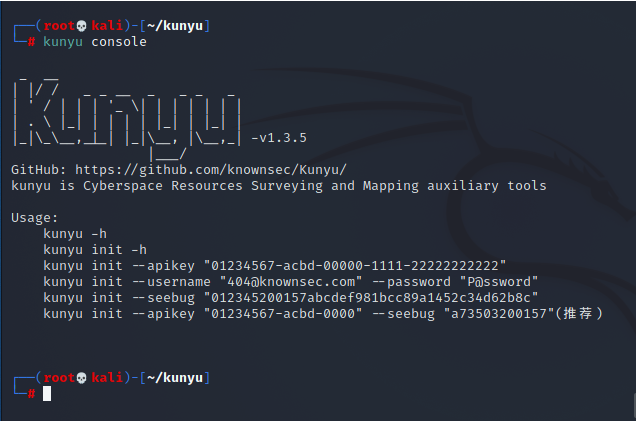Click the 'kunyu -h' usage line
Screen dimensions: 636x421
(x=75, y=234)
